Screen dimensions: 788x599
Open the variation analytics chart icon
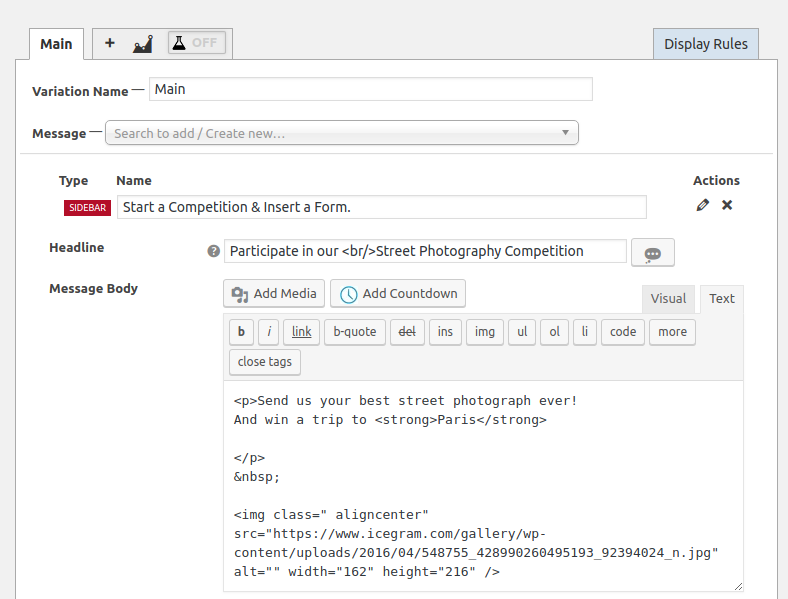coord(143,44)
